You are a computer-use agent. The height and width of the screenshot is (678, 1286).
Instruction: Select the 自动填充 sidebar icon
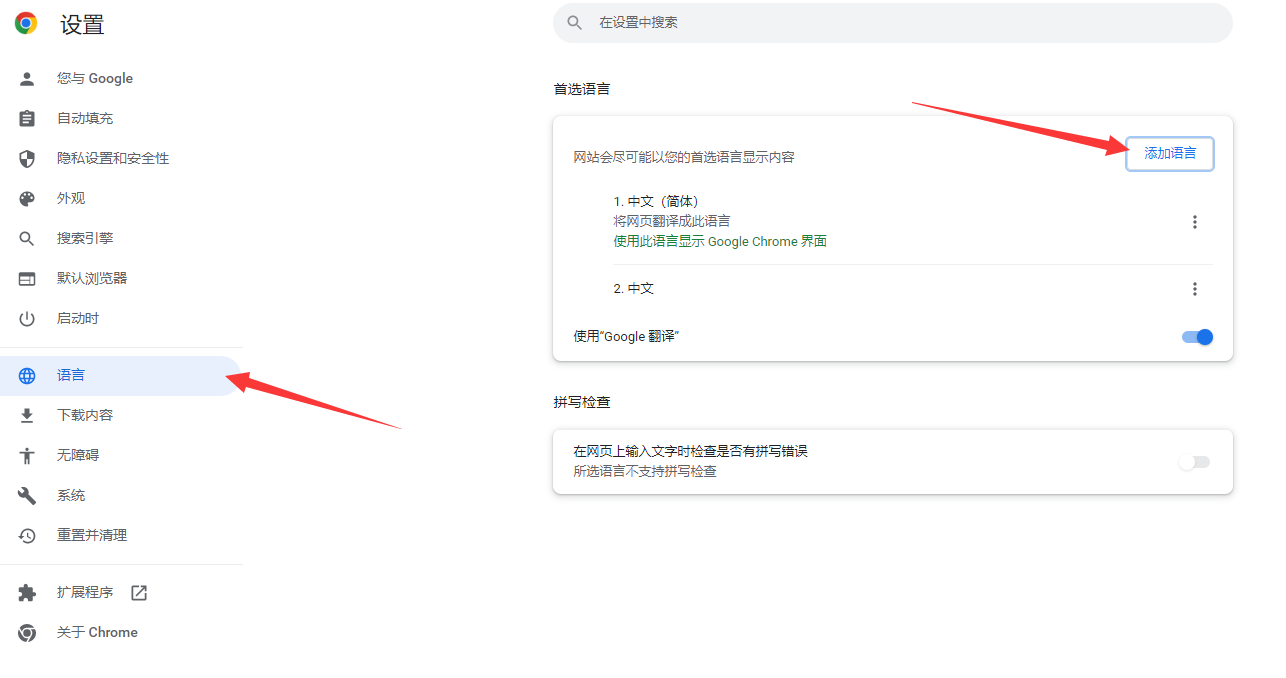26,118
